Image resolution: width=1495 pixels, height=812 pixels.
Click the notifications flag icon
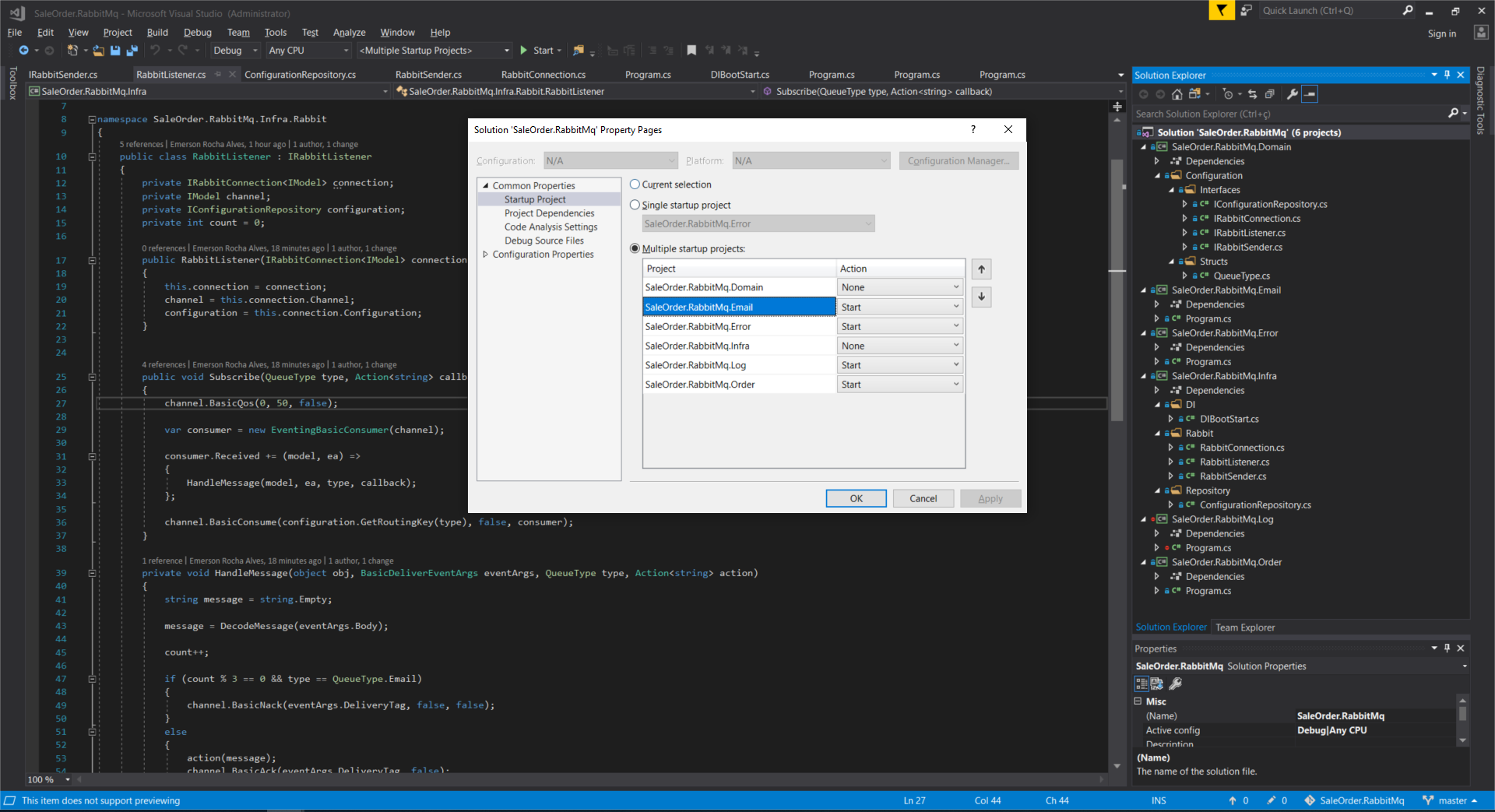click(1222, 10)
